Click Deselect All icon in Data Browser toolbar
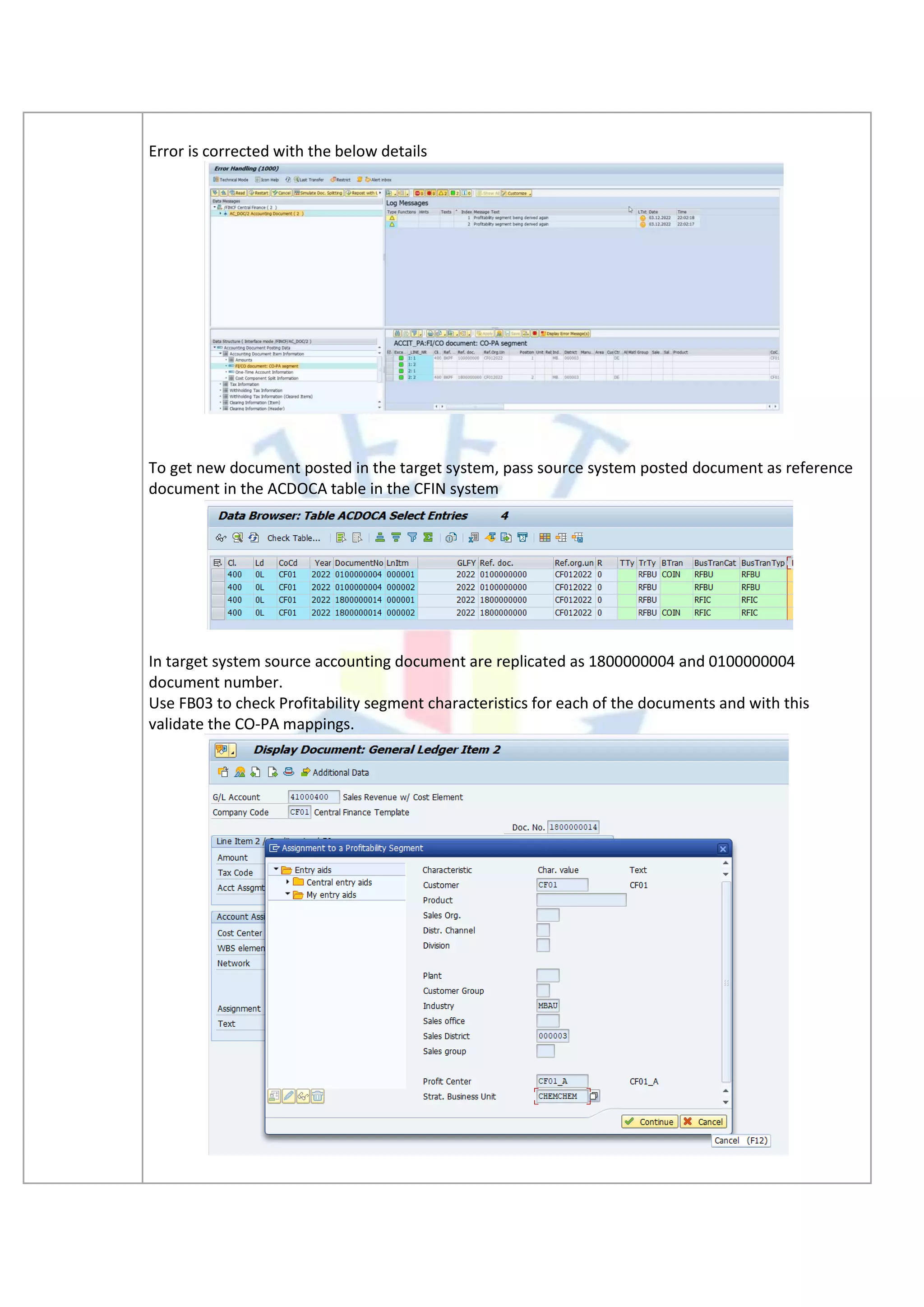This screenshot has width=924, height=1307. pyautogui.click(x=357, y=538)
